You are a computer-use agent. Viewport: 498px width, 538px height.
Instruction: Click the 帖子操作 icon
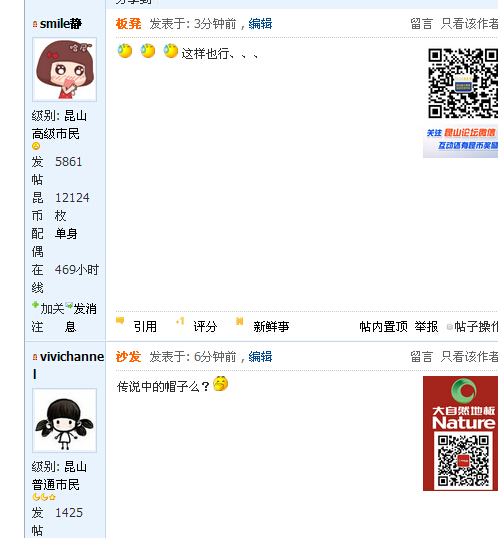pyautogui.click(x=450, y=327)
